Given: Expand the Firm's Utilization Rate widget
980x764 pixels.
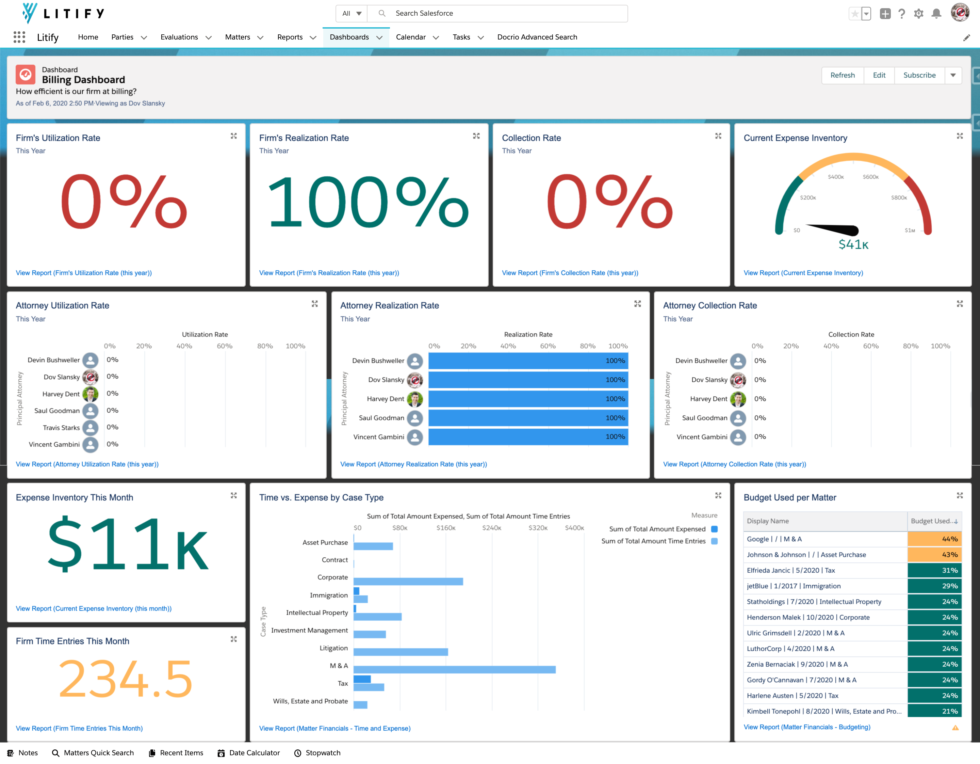Looking at the screenshot, I should 233,135.
